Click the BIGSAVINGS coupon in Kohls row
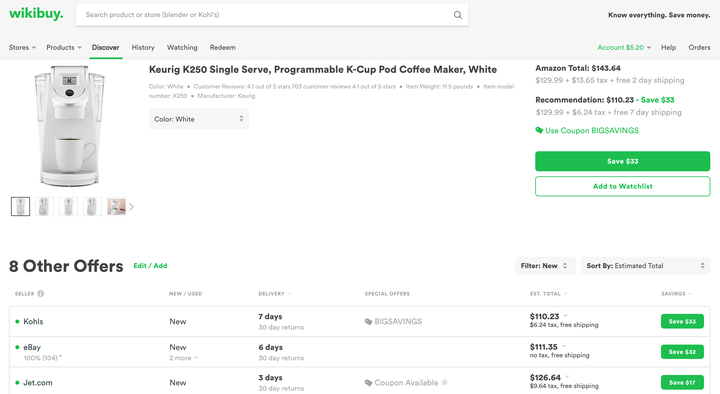 394,321
